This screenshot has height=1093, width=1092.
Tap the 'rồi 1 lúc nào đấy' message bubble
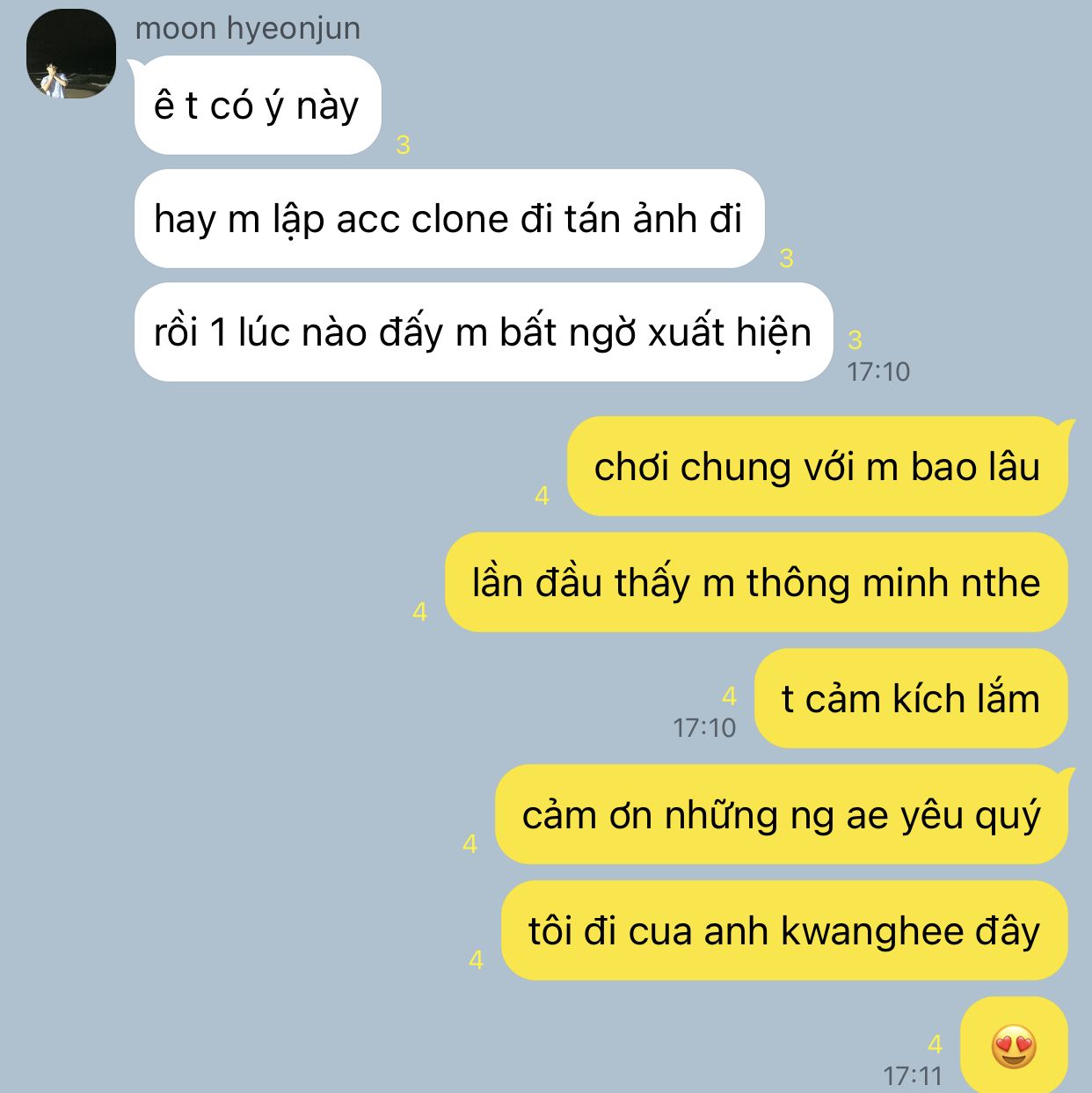pyautogui.click(x=483, y=332)
